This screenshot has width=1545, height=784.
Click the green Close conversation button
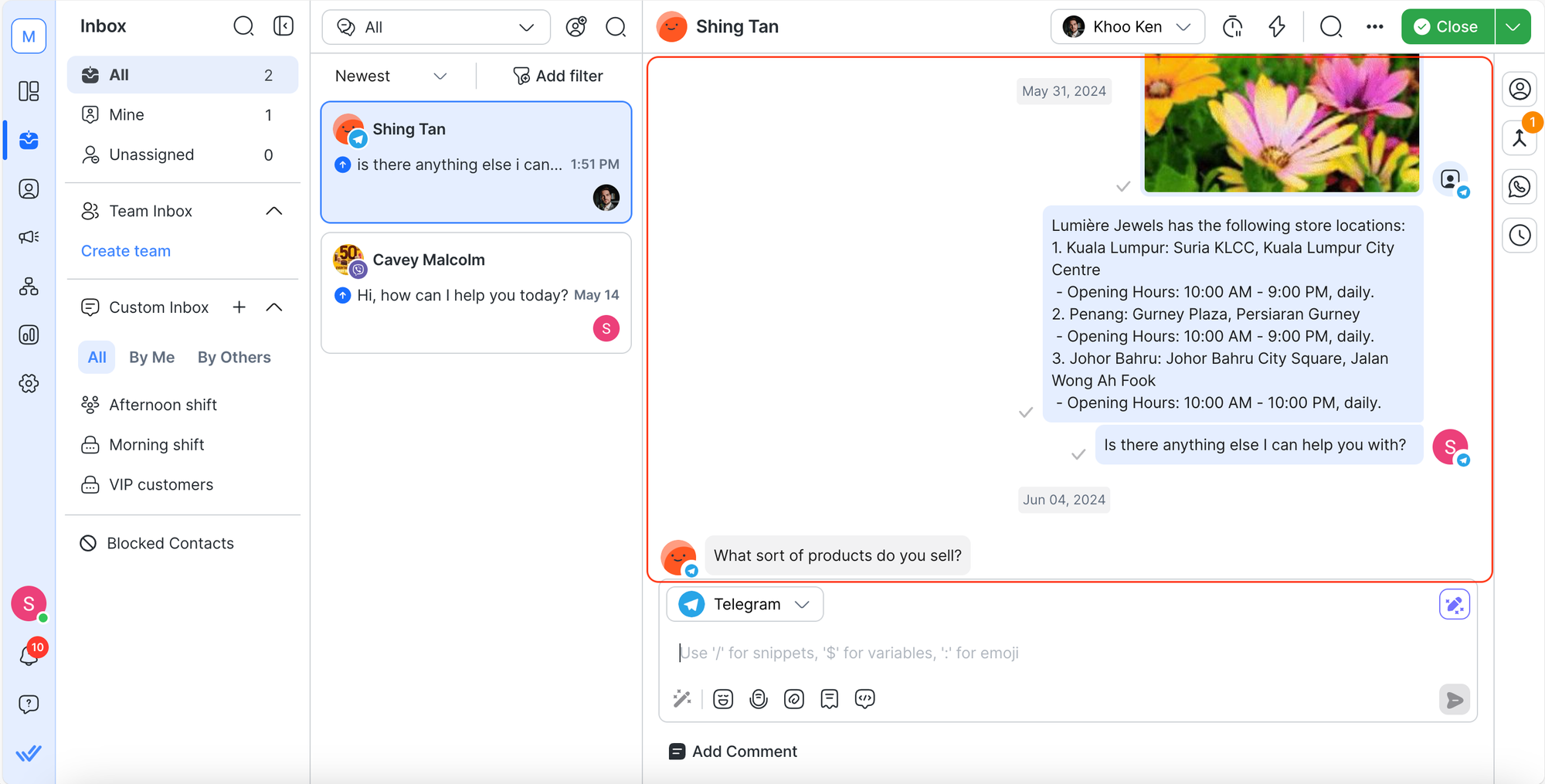coord(1447,27)
